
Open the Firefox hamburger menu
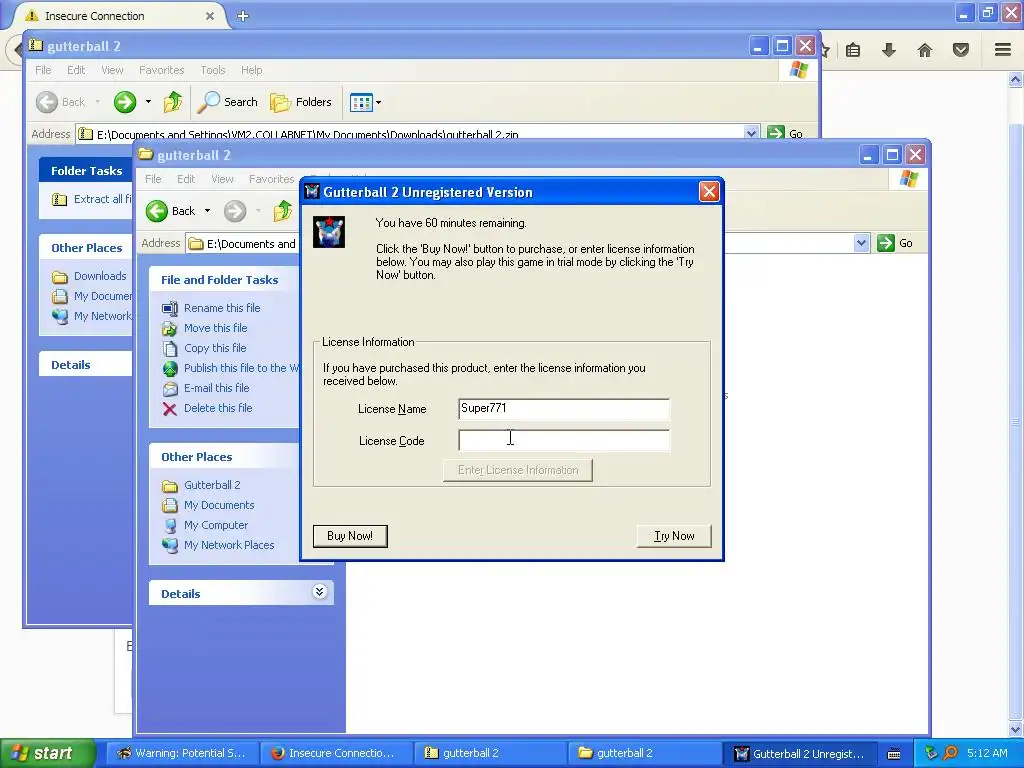1003,50
